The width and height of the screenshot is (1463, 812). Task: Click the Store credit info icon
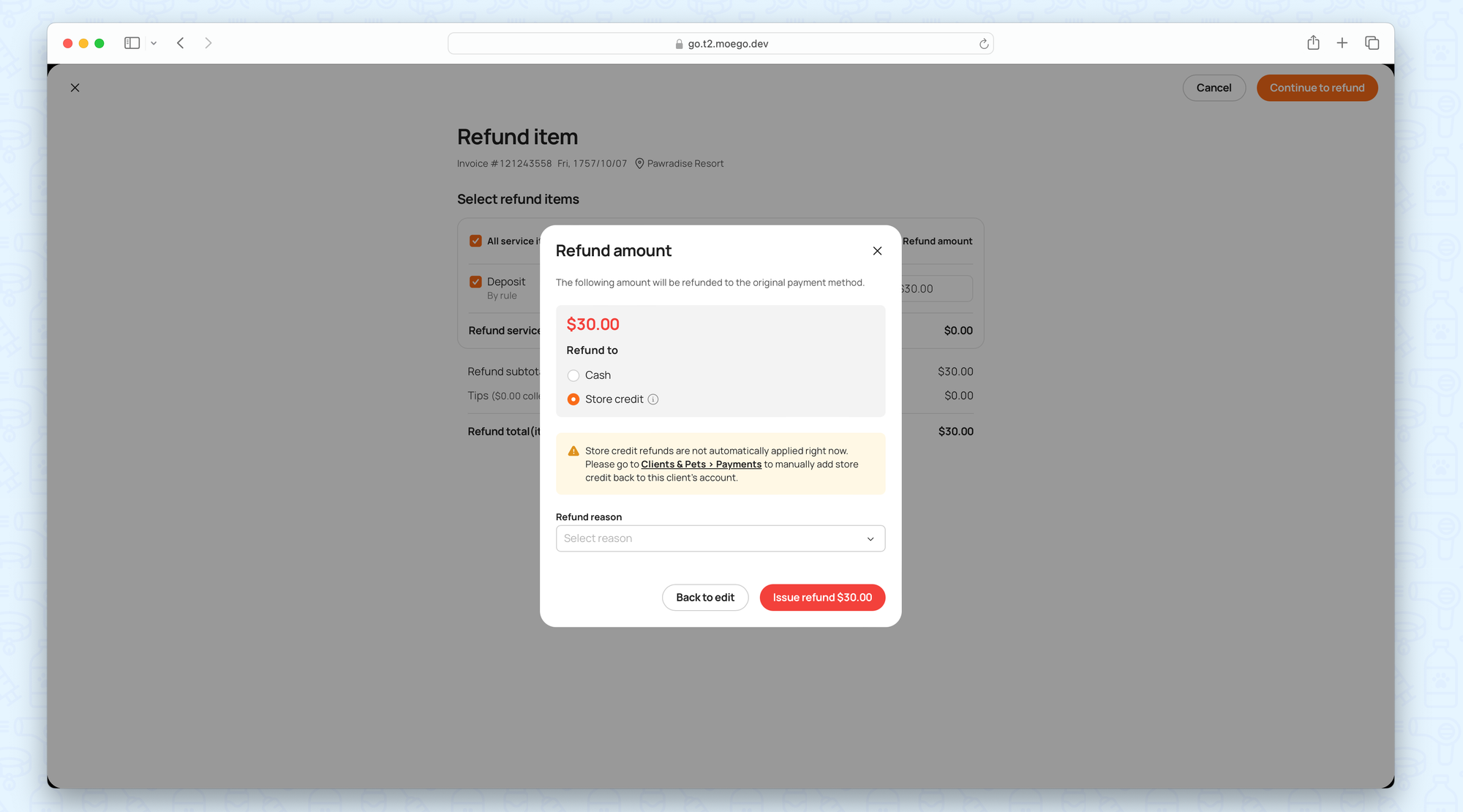click(653, 399)
